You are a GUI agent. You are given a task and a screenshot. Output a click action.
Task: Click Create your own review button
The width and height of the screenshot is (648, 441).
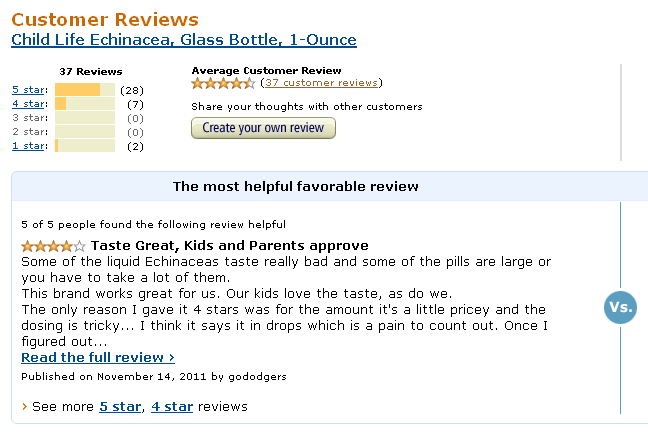[x=263, y=128]
